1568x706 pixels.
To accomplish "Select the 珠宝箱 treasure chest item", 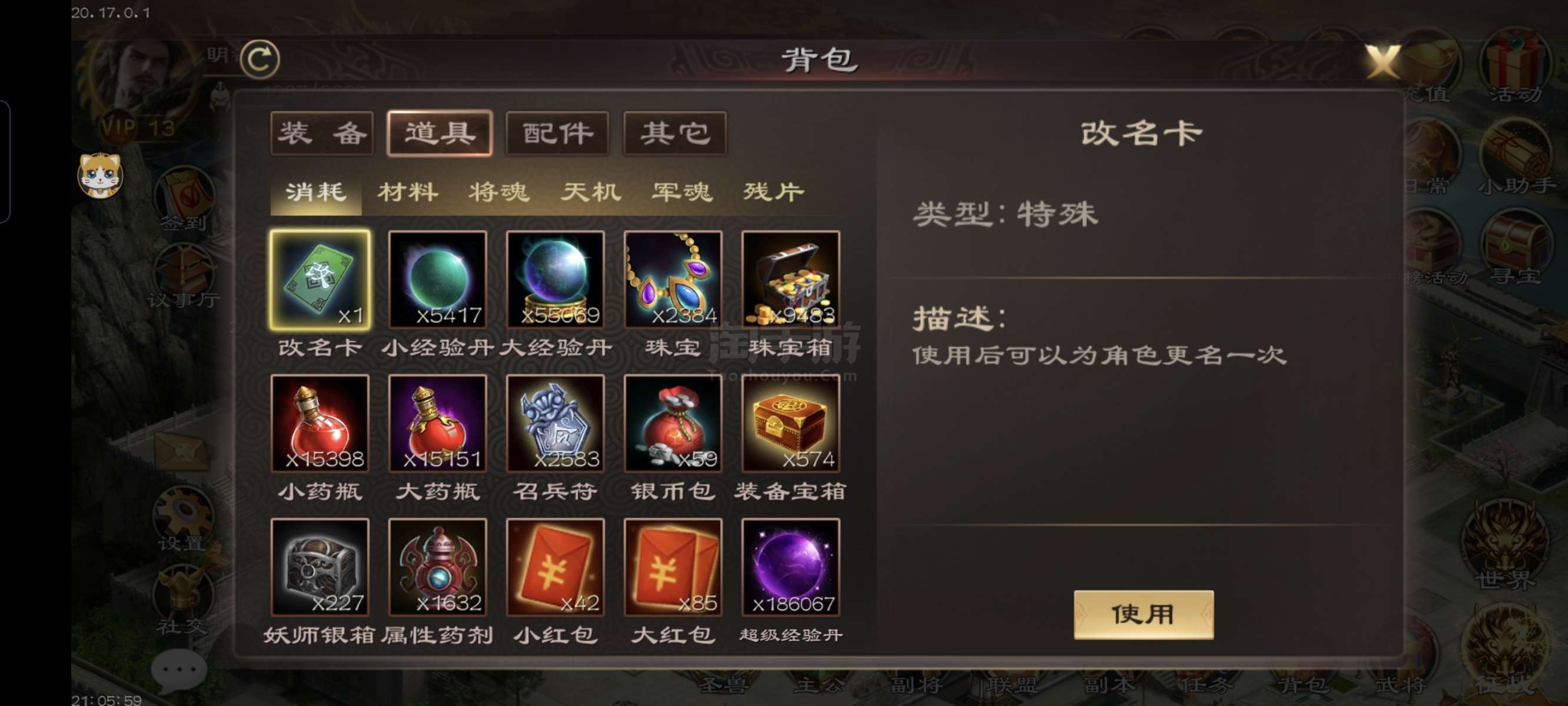I will click(790, 280).
